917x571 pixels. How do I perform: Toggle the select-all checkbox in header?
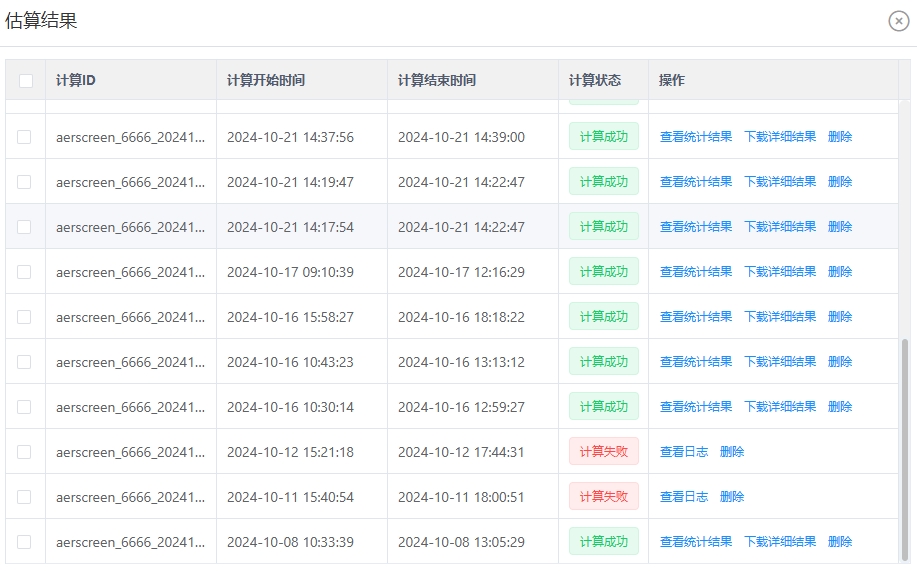click(x=26, y=81)
